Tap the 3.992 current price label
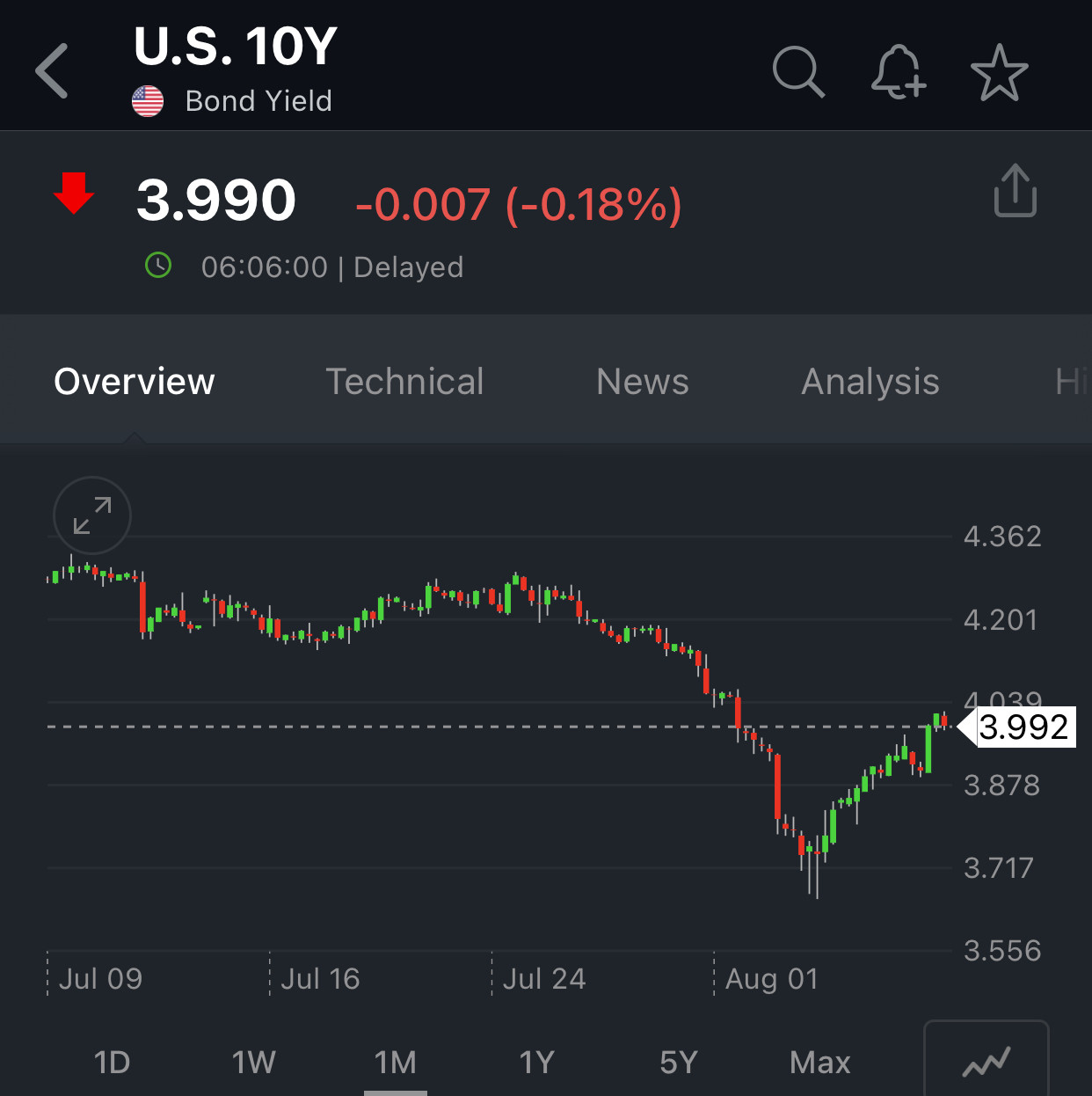Viewport: 1092px width, 1096px height. (x=1023, y=727)
